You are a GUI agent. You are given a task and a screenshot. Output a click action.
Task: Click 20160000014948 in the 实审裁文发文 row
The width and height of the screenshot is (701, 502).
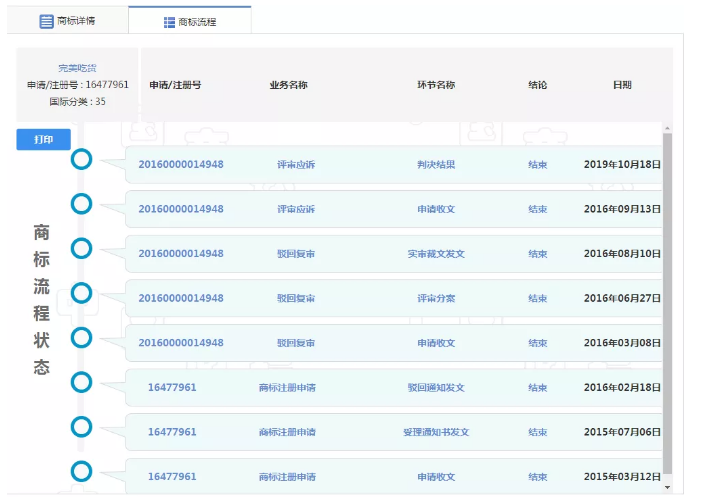click(181, 254)
